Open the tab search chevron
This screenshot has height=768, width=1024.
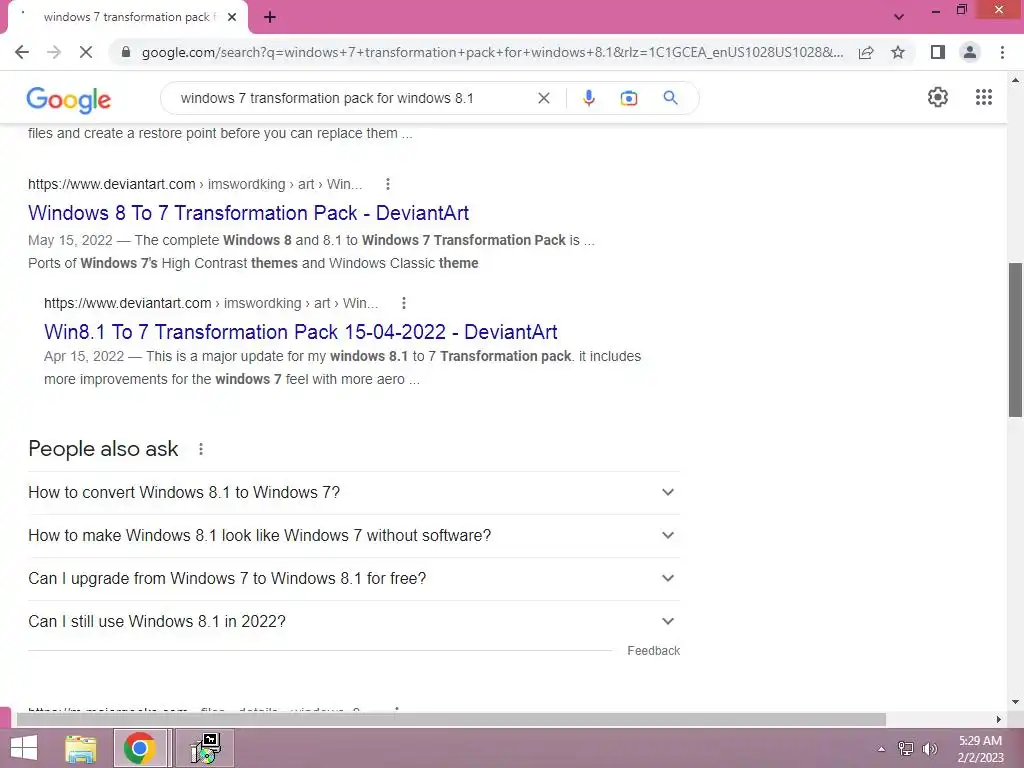coord(899,17)
